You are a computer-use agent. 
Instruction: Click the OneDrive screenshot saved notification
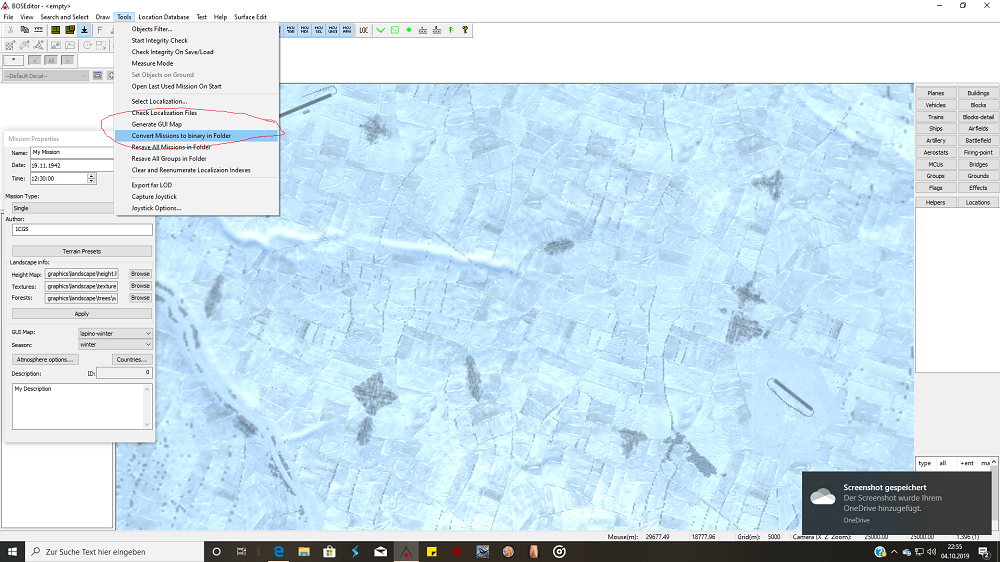point(897,503)
